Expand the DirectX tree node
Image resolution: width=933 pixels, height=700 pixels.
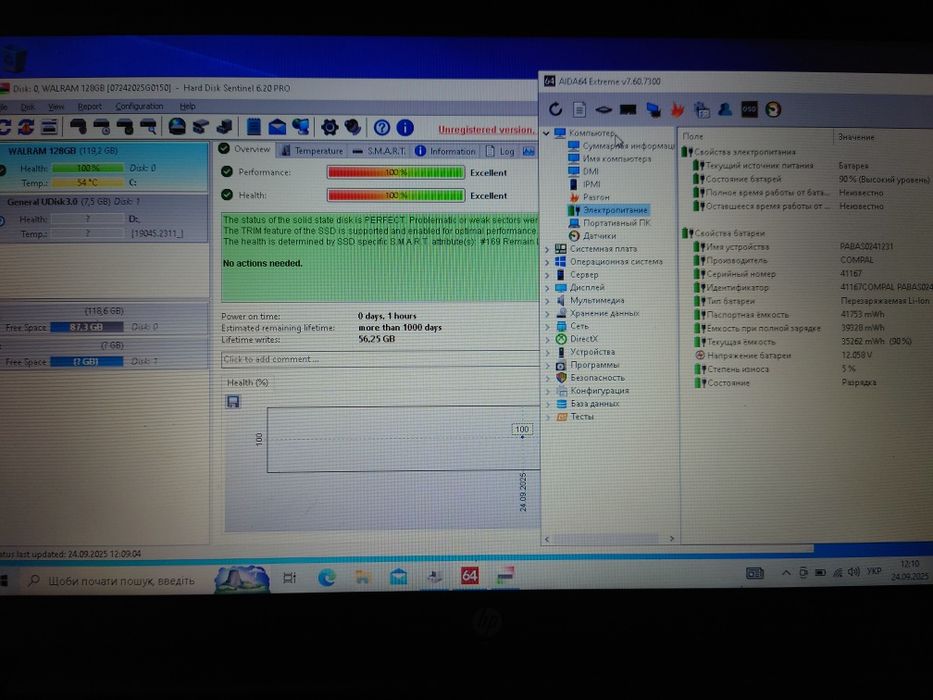pos(547,339)
